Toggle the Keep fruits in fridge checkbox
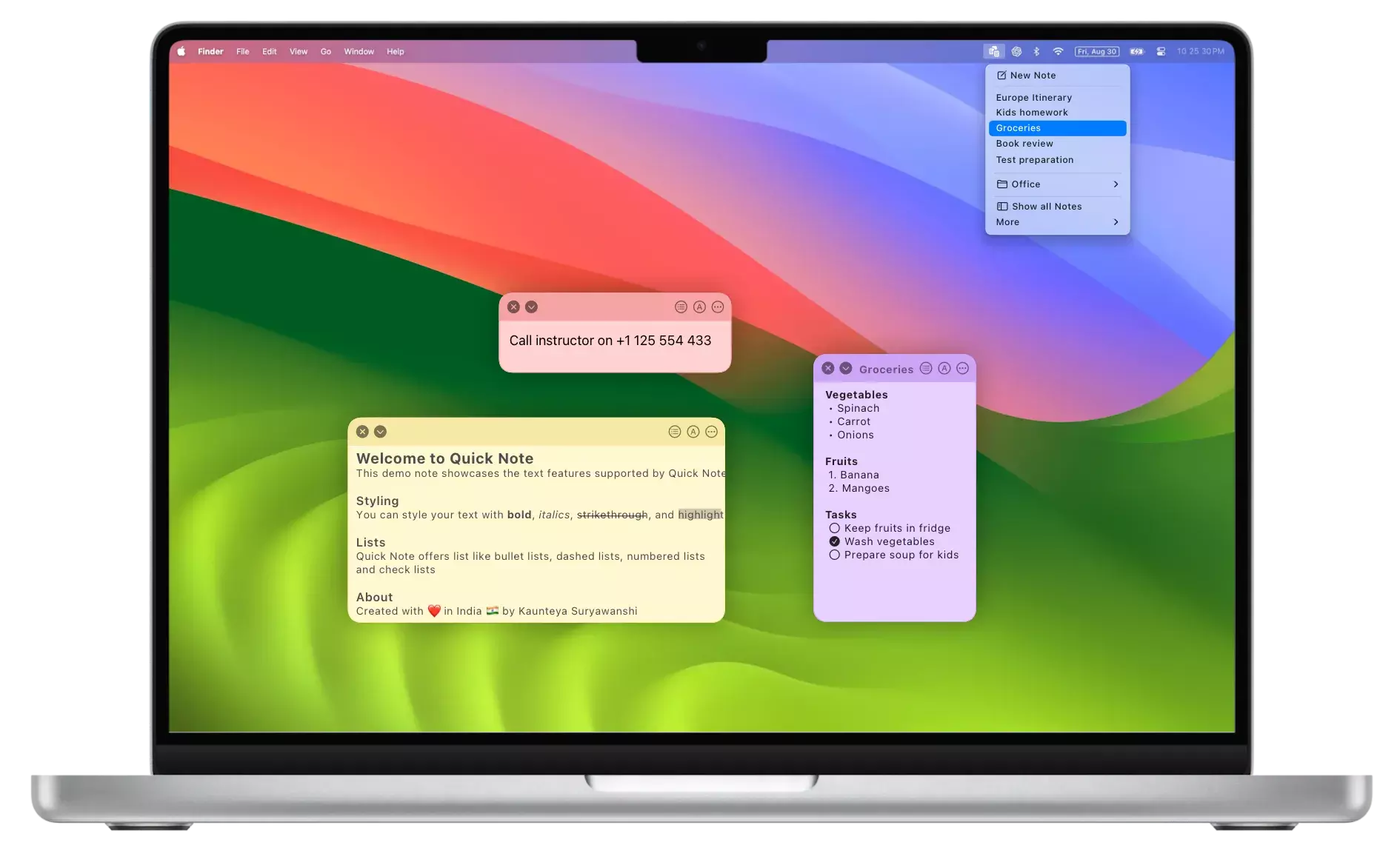The width and height of the screenshot is (1400, 862). [835, 528]
